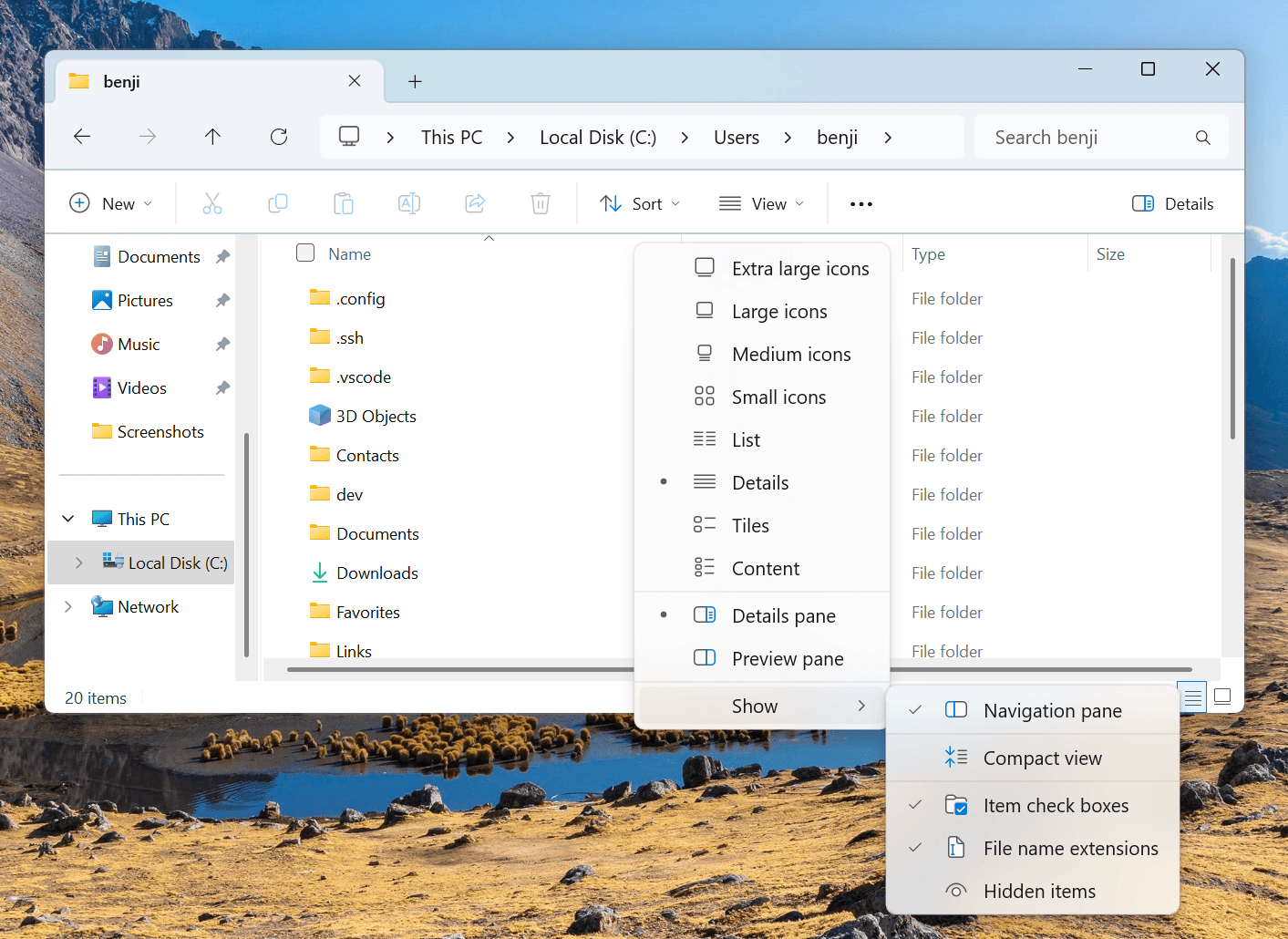Click the Share icon in toolbar
The image size is (1288, 939).
(475, 203)
